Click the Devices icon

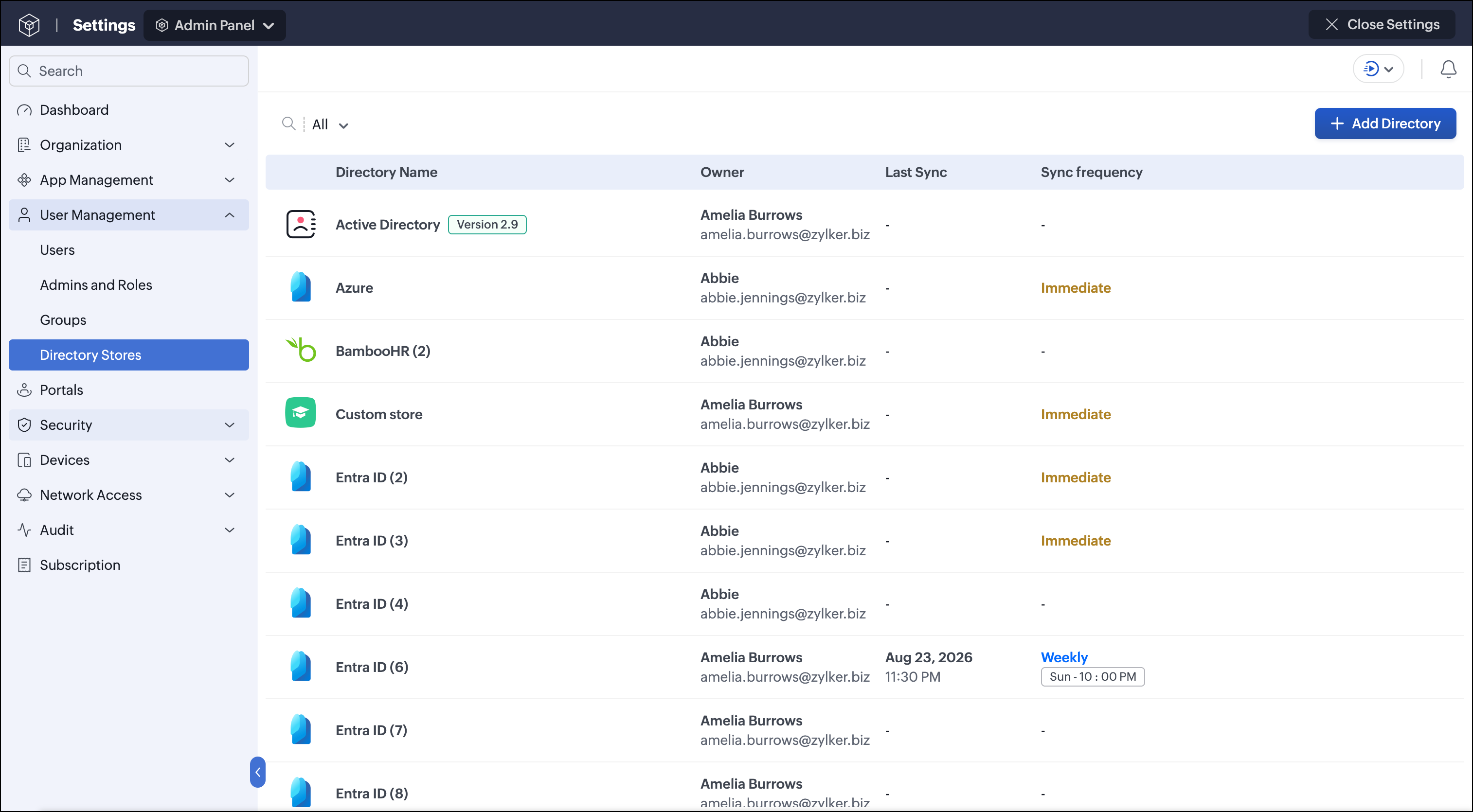coord(24,459)
